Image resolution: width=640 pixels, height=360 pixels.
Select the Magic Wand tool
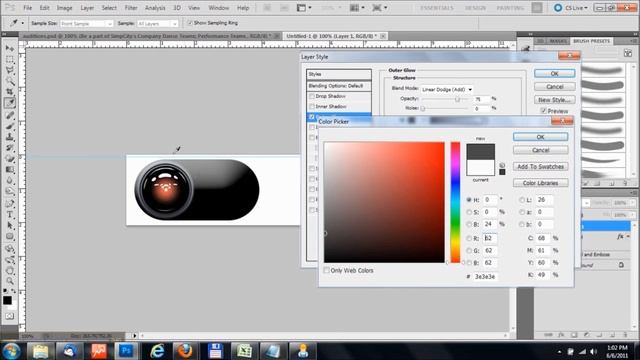pos(9,81)
